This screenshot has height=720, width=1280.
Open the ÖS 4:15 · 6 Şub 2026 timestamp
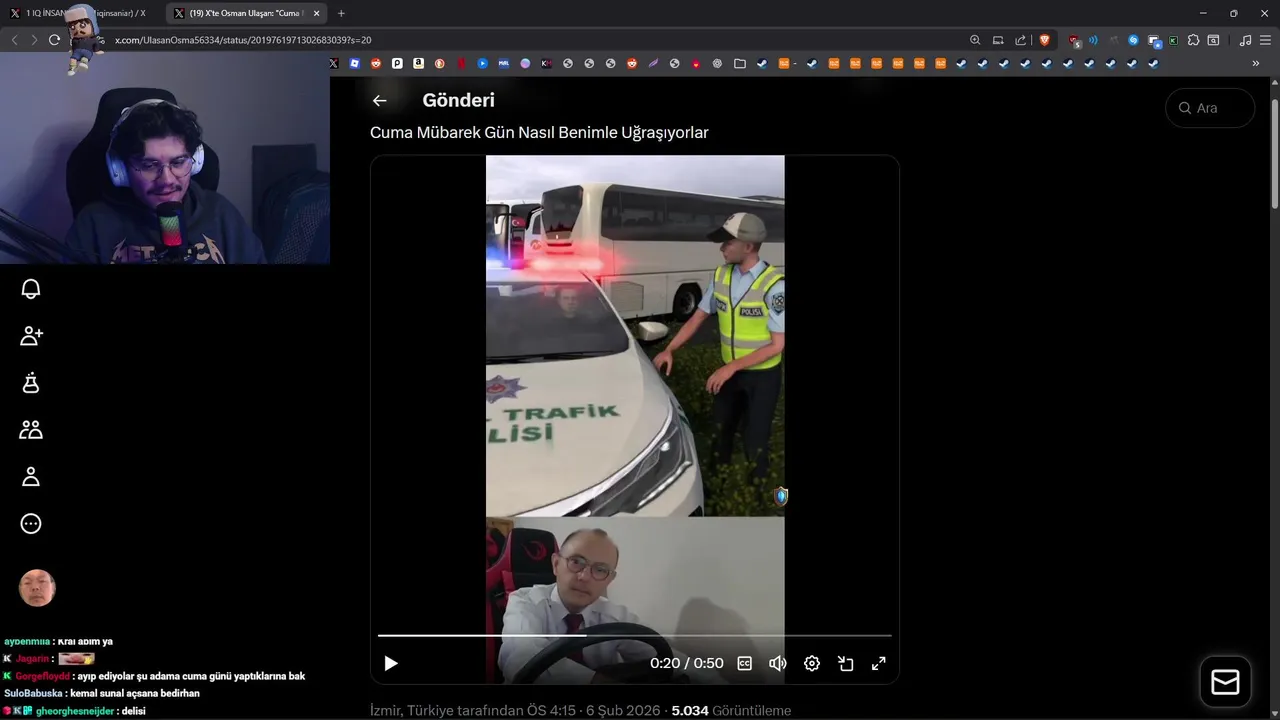point(594,711)
